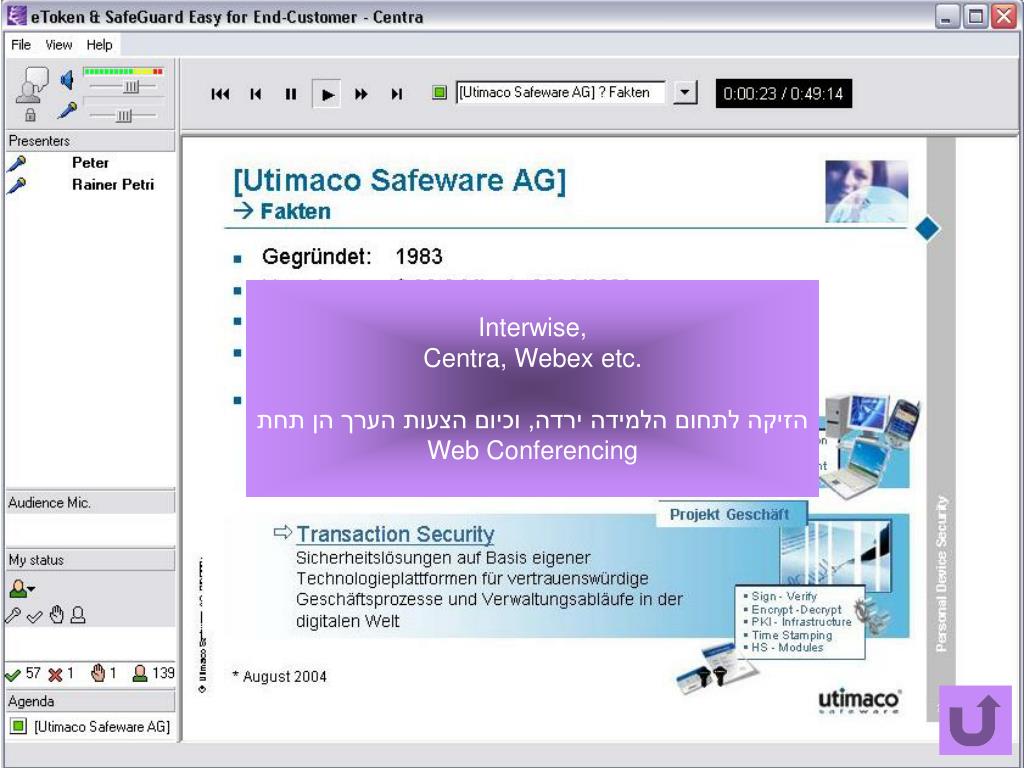1024x768 pixels.
Task: Jump to the beginning of the recording
Action: [x=221, y=94]
